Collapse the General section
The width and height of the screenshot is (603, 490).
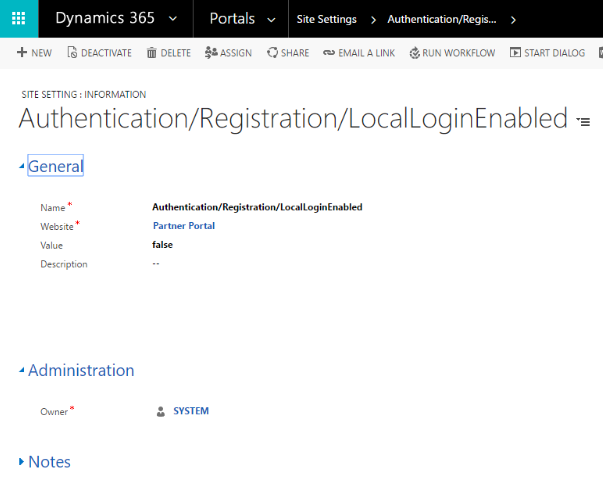pos(22,167)
